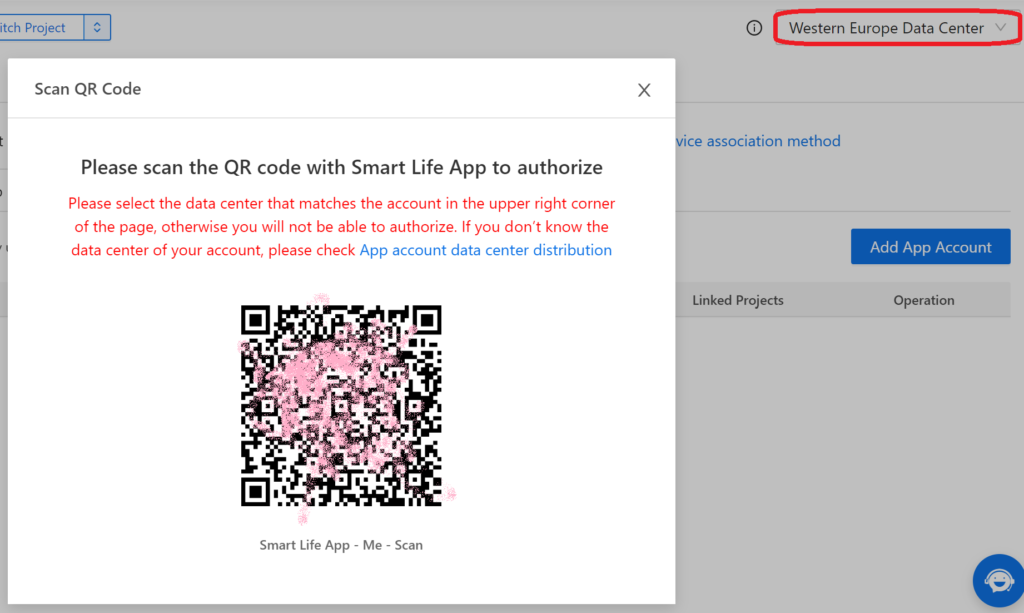Open the Western Europe Data Center dropdown
The image size is (1024, 613).
click(x=886, y=28)
